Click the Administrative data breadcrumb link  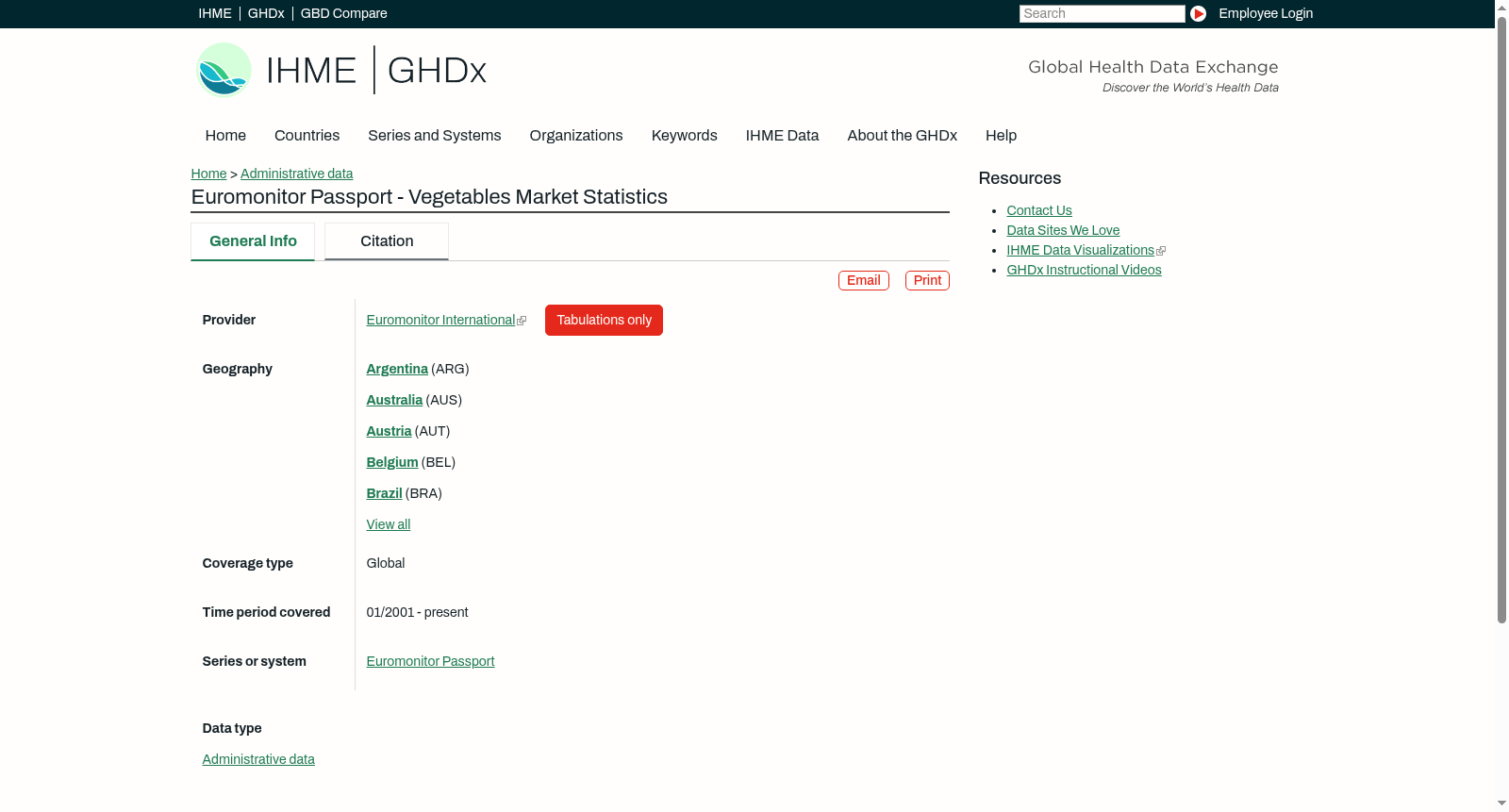point(296,174)
